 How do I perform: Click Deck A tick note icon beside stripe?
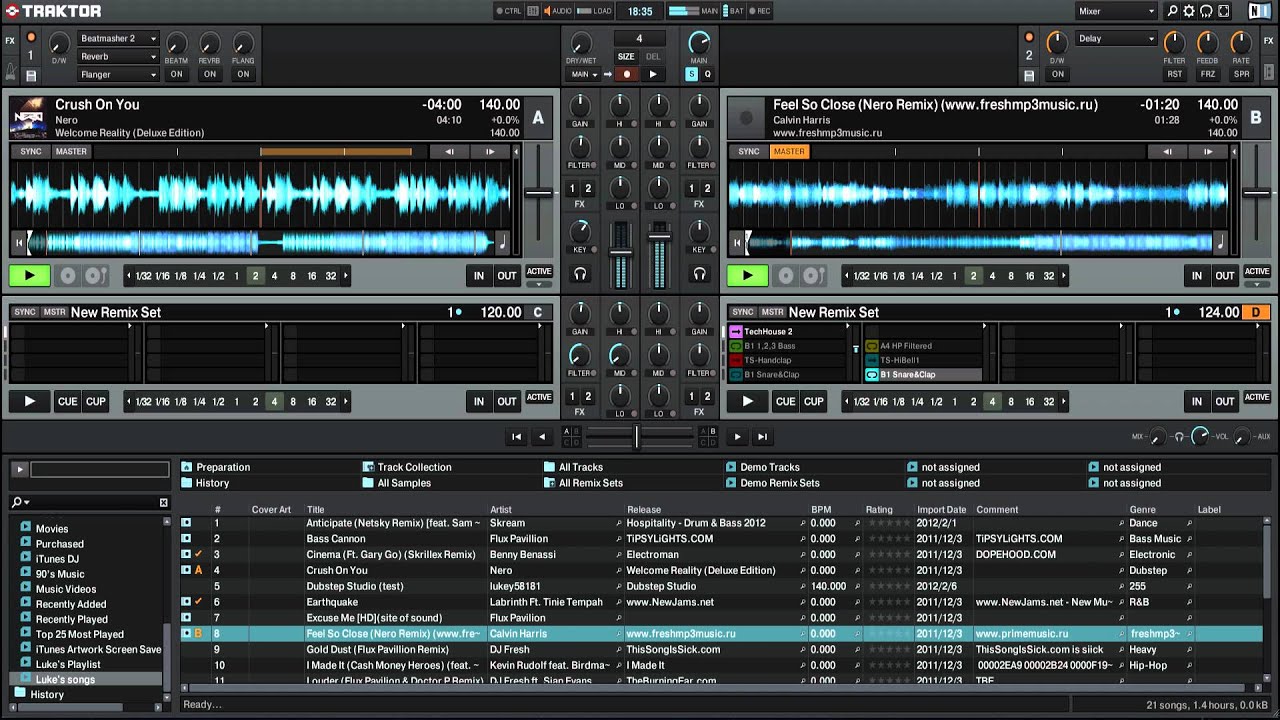coord(502,242)
